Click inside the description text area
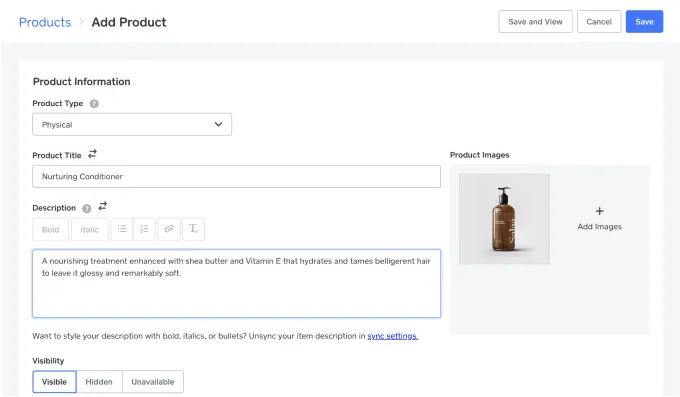Image resolution: width=680 pixels, height=397 pixels. pyautogui.click(x=236, y=283)
